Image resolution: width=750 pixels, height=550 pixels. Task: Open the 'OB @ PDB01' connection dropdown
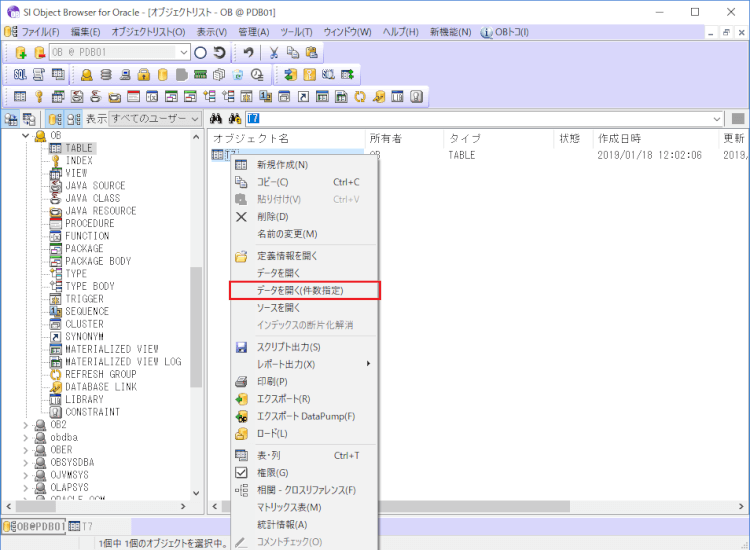click(x=183, y=52)
